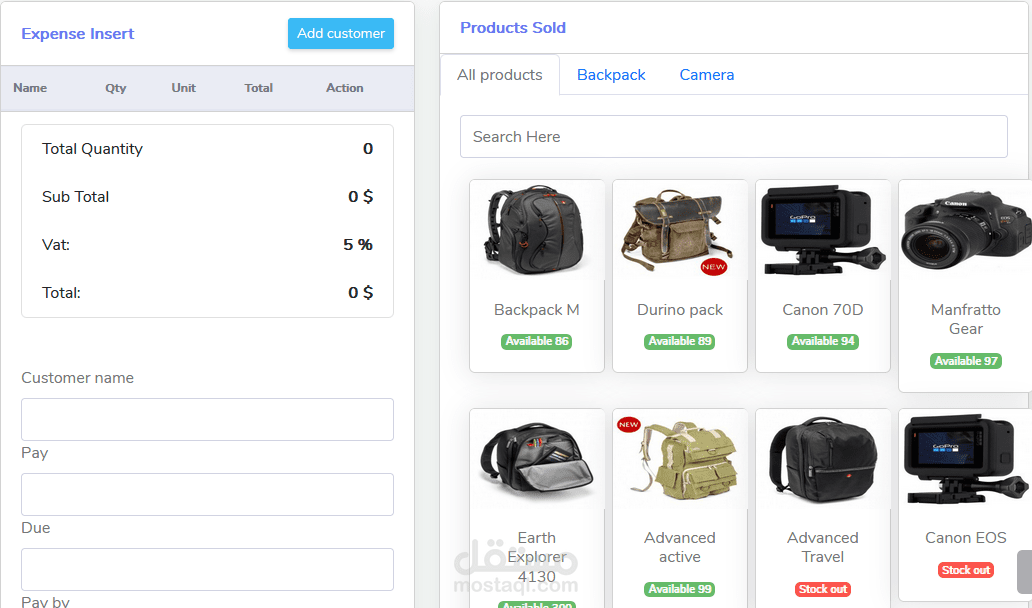Focus the Pay amount input field
The height and width of the screenshot is (608, 1032).
click(207, 495)
